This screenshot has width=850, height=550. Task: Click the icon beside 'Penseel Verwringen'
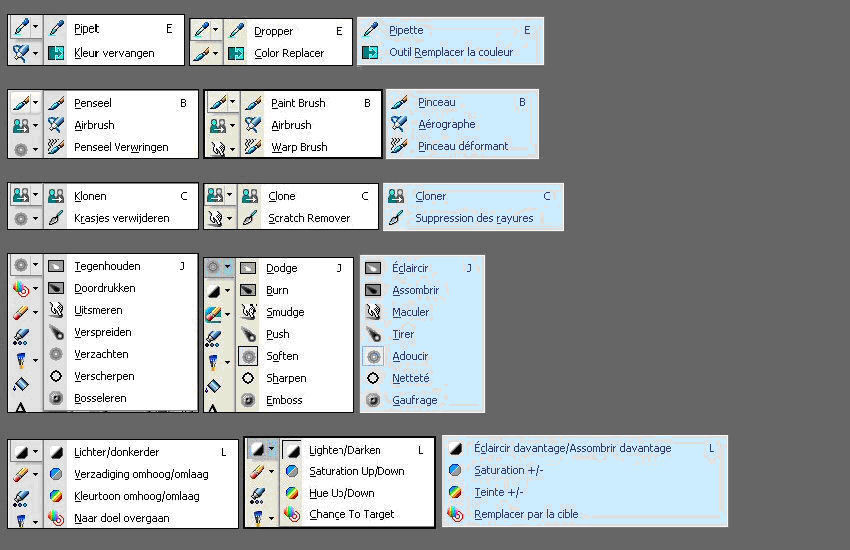coord(56,147)
